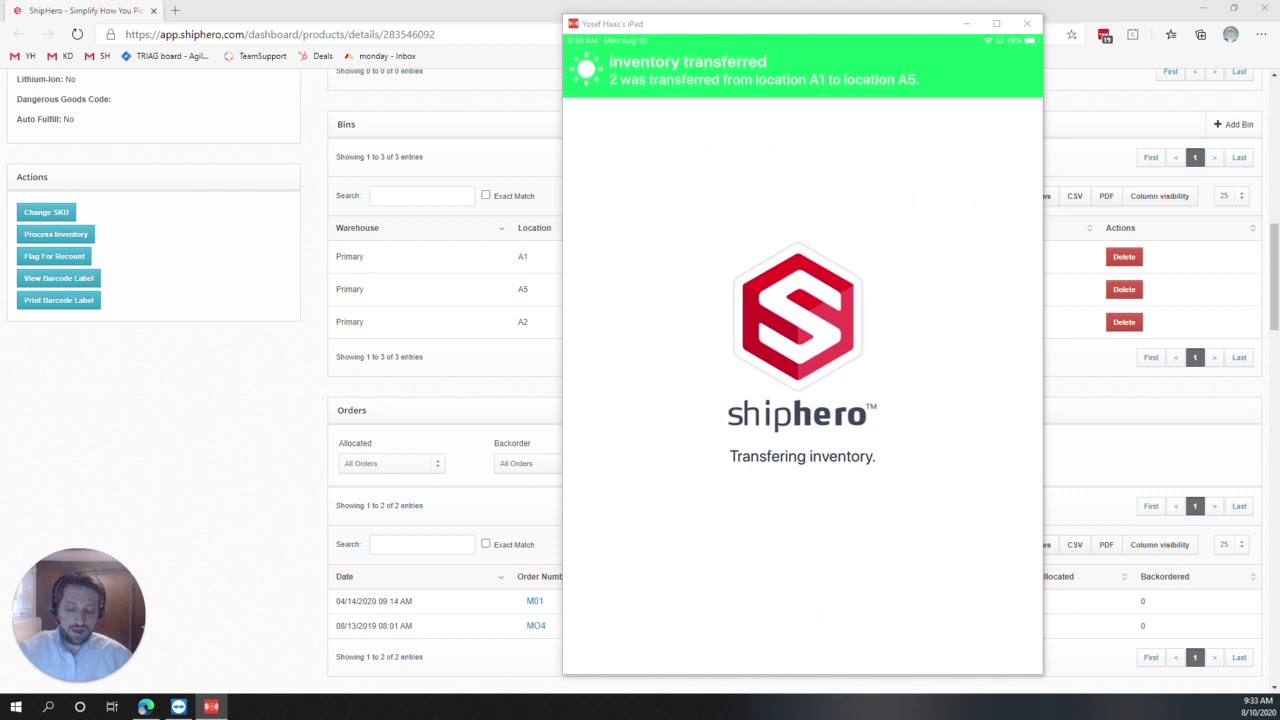Open the YH Gmail bookmark
1280x720 pixels.
[x=23, y=56]
